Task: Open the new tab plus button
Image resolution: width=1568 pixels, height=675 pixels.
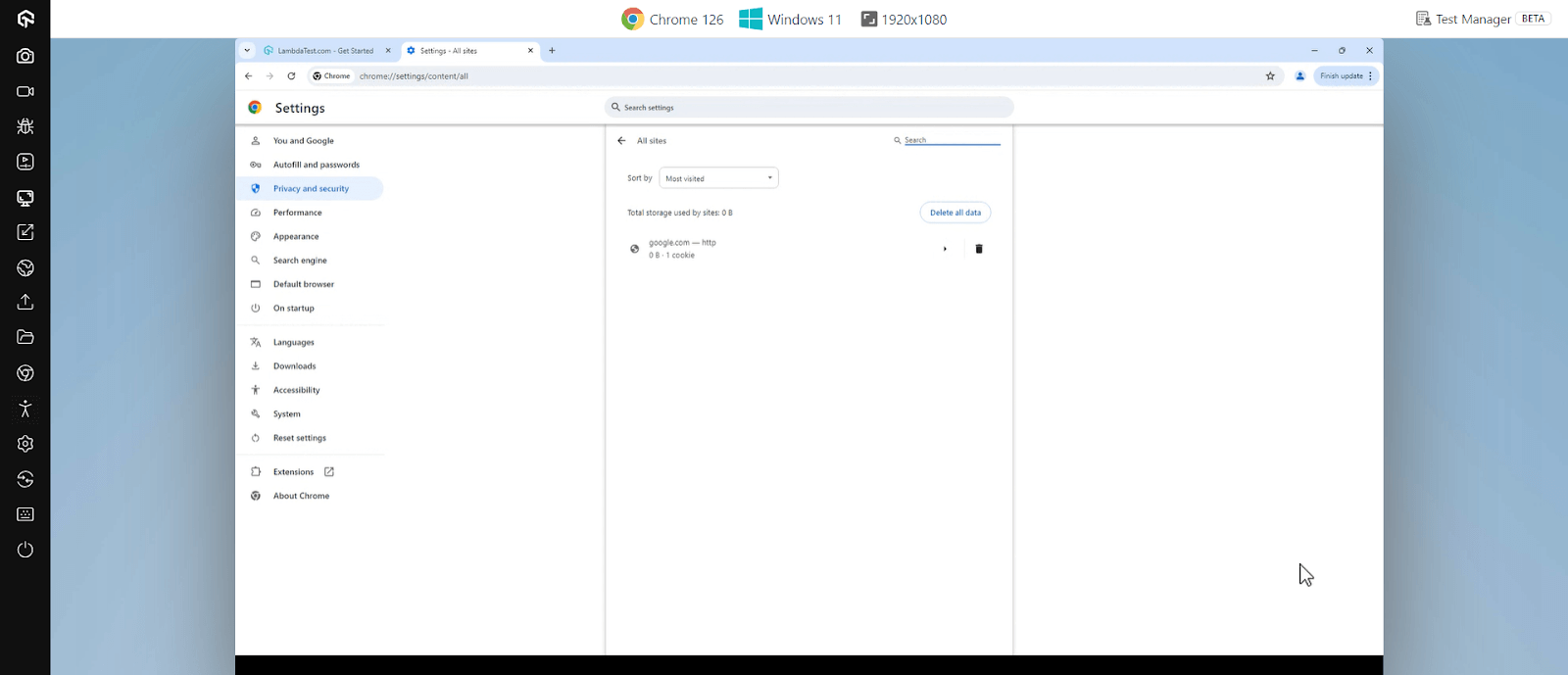Action: pos(552,51)
